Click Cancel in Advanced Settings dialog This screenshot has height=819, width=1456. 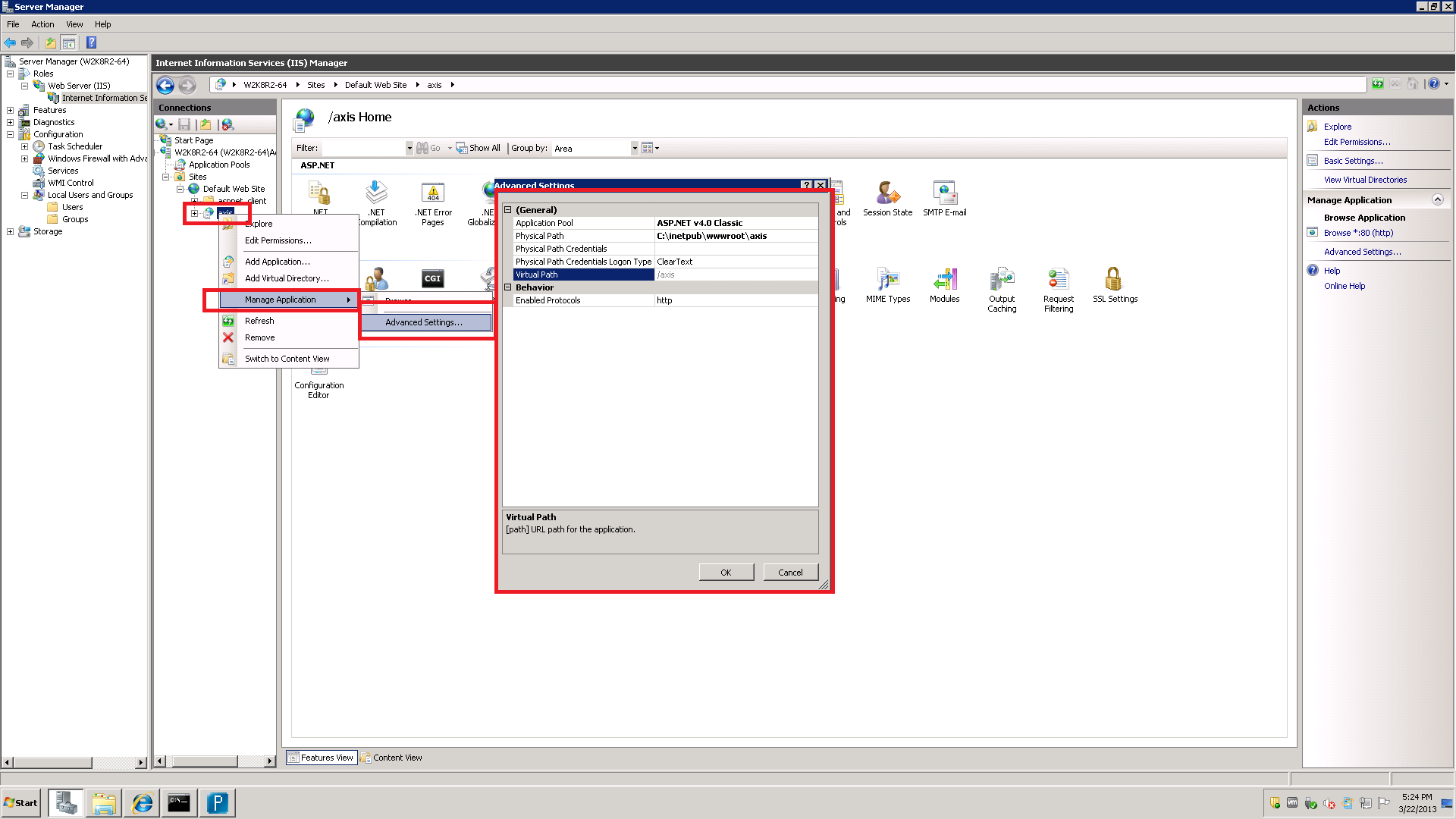pos(790,573)
